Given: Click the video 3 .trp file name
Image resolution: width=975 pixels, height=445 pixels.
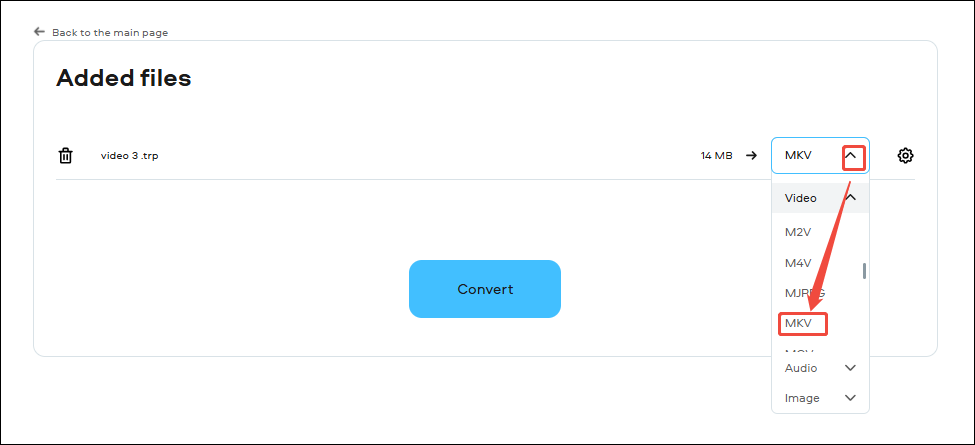Looking at the screenshot, I should [x=129, y=156].
